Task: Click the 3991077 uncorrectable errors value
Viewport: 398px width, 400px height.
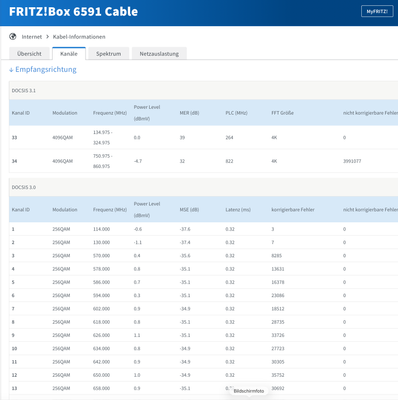Action: coord(352,161)
